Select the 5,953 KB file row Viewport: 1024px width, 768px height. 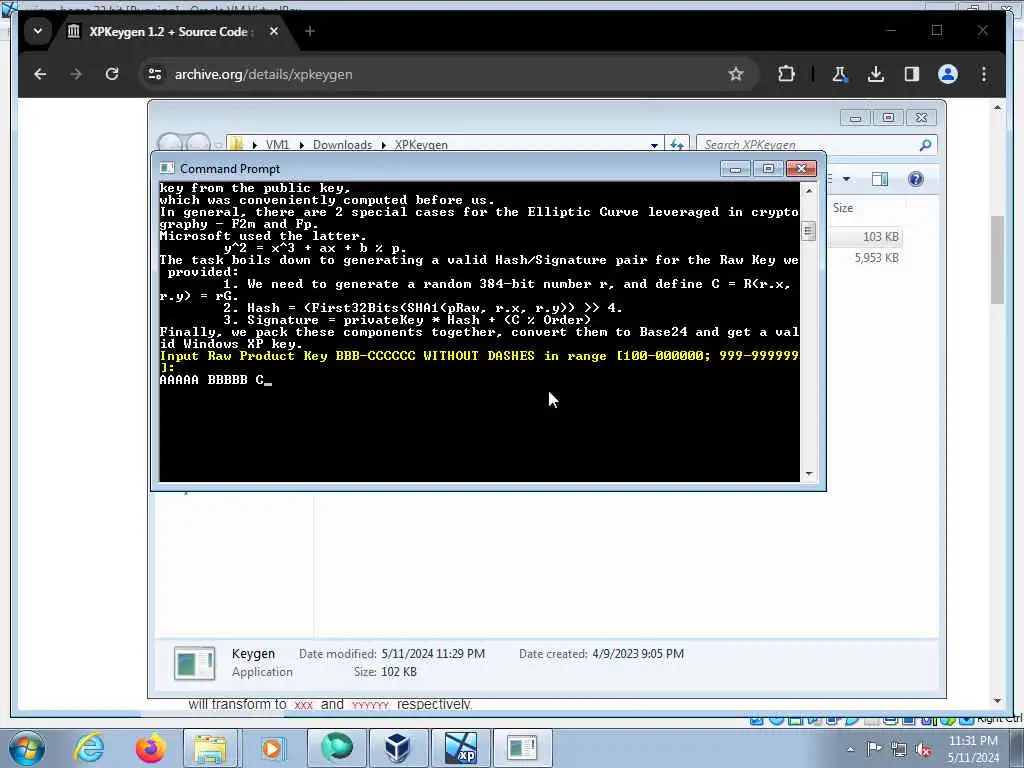tap(865, 258)
